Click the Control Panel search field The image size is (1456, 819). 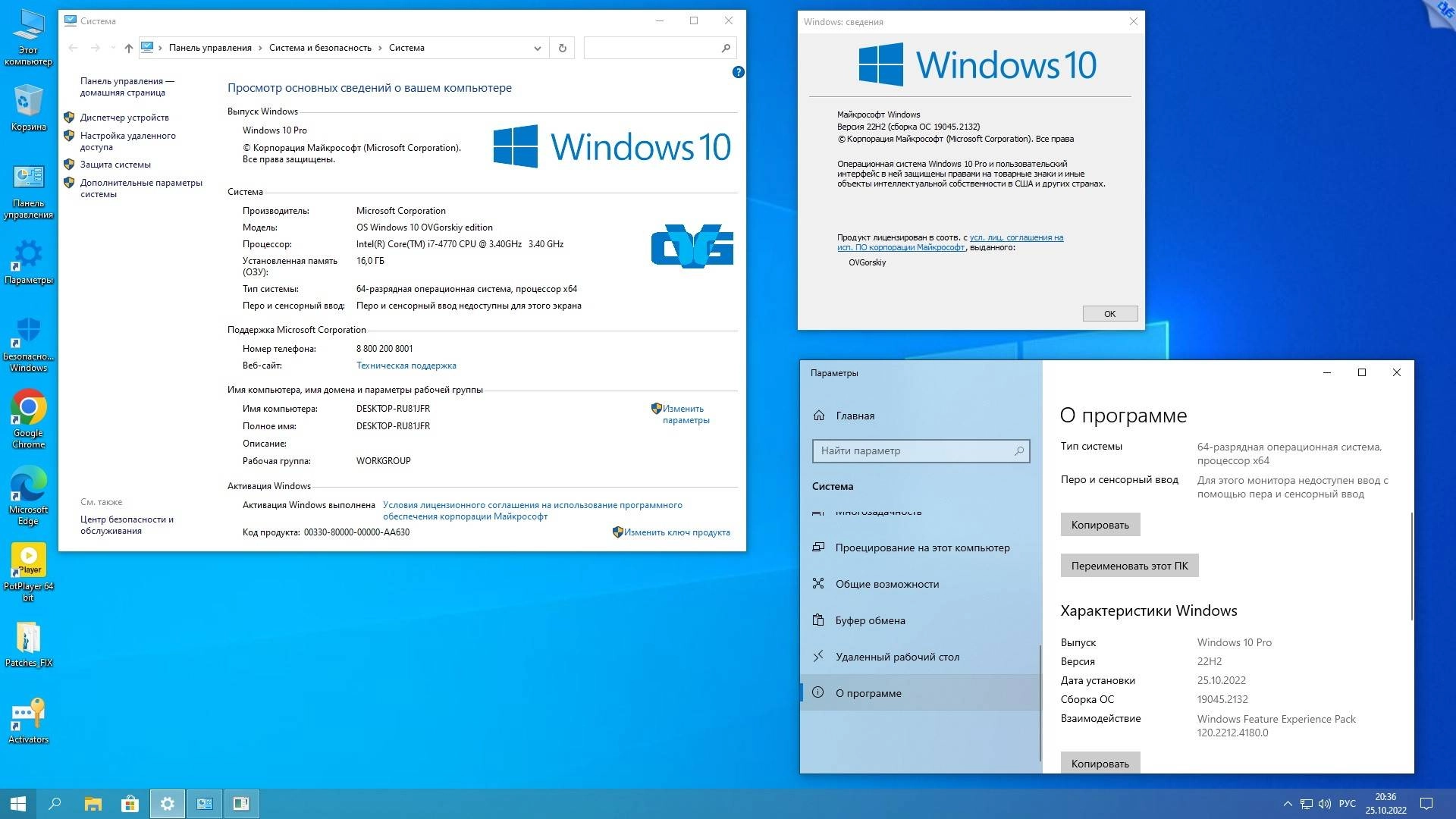pyautogui.click(x=659, y=48)
